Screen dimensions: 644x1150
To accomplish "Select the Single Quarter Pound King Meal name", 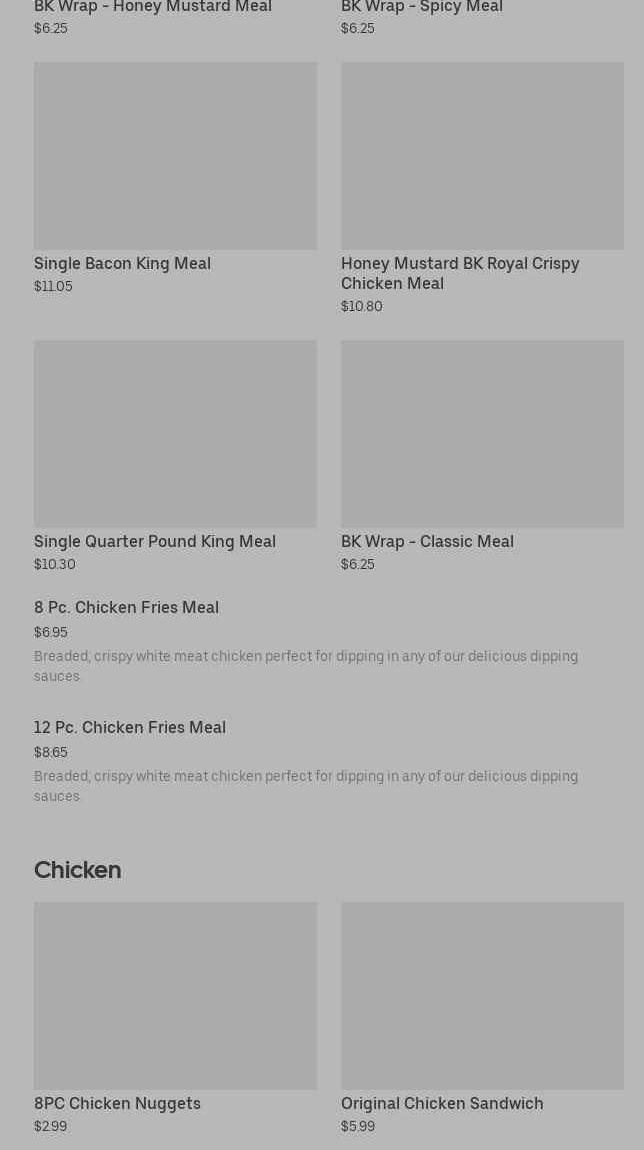I will (x=155, y=542).
